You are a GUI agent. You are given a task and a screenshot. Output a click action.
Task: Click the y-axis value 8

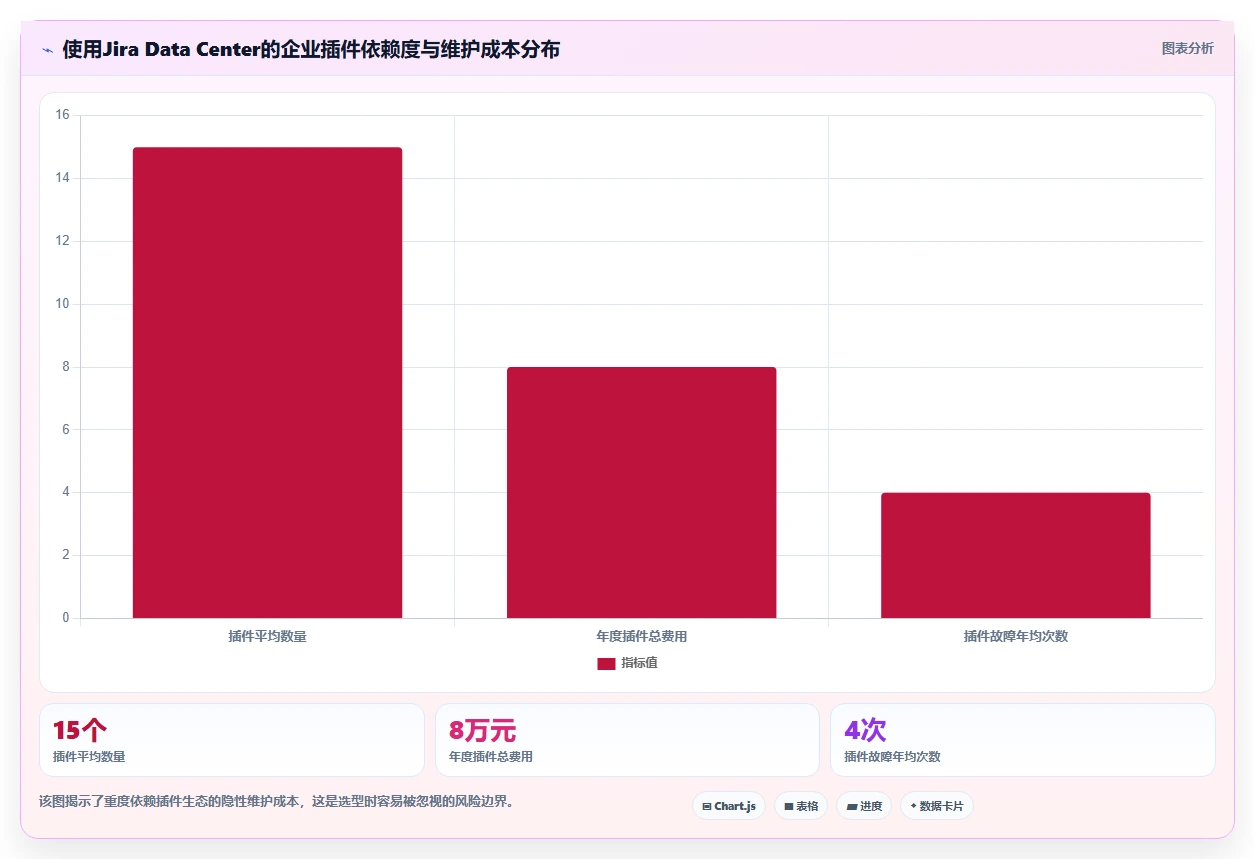tap(66, 367)
